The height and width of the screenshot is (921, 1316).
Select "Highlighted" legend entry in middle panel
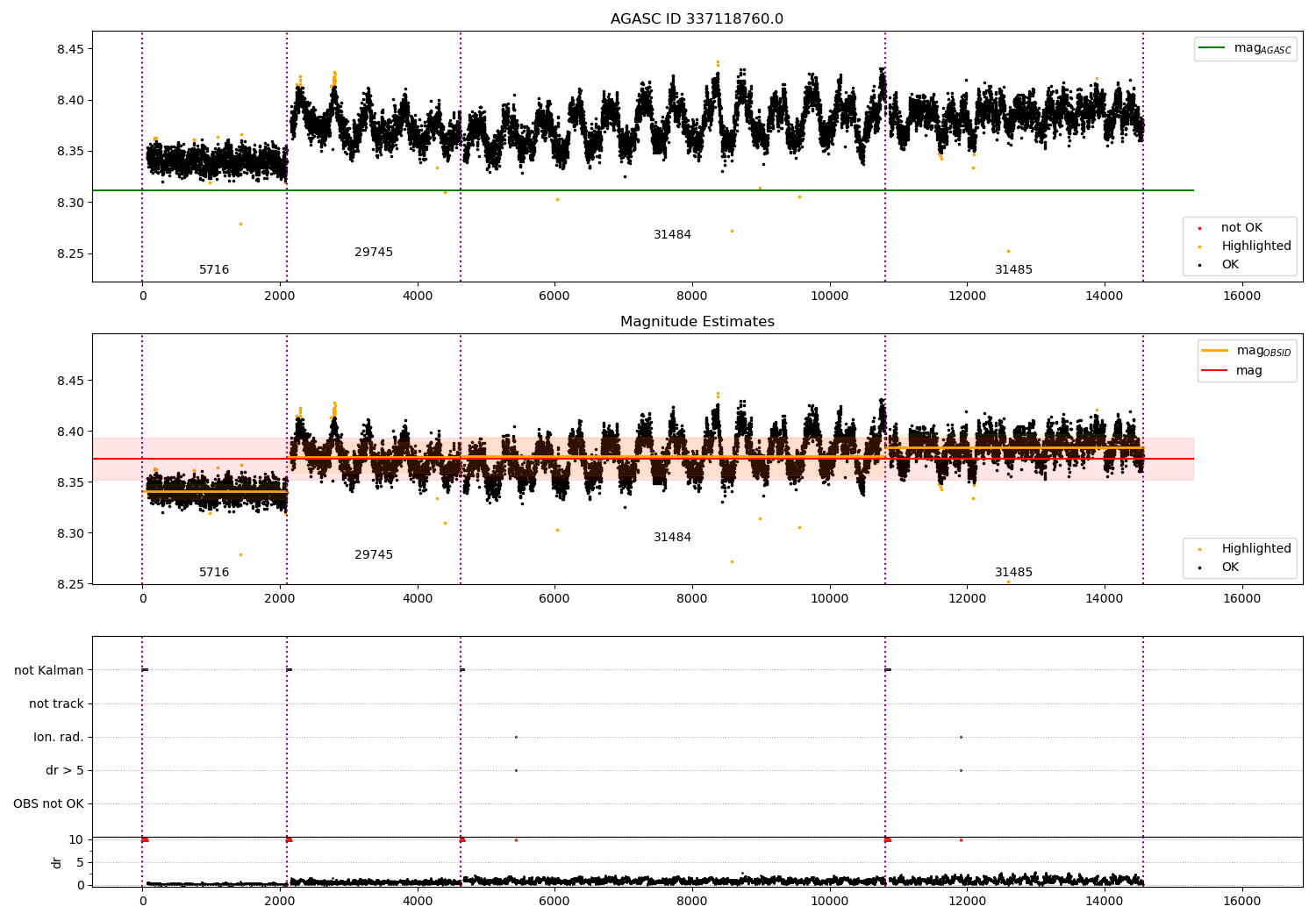(1255, 549)
